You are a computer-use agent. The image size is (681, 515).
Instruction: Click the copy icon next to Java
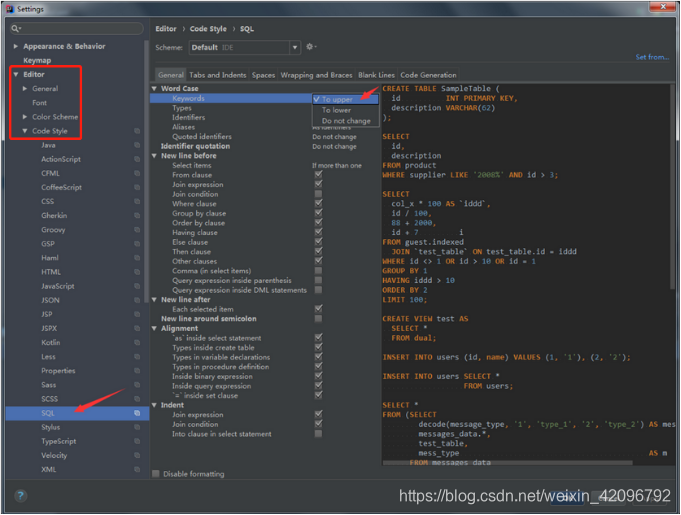click(x=137, y=145)
